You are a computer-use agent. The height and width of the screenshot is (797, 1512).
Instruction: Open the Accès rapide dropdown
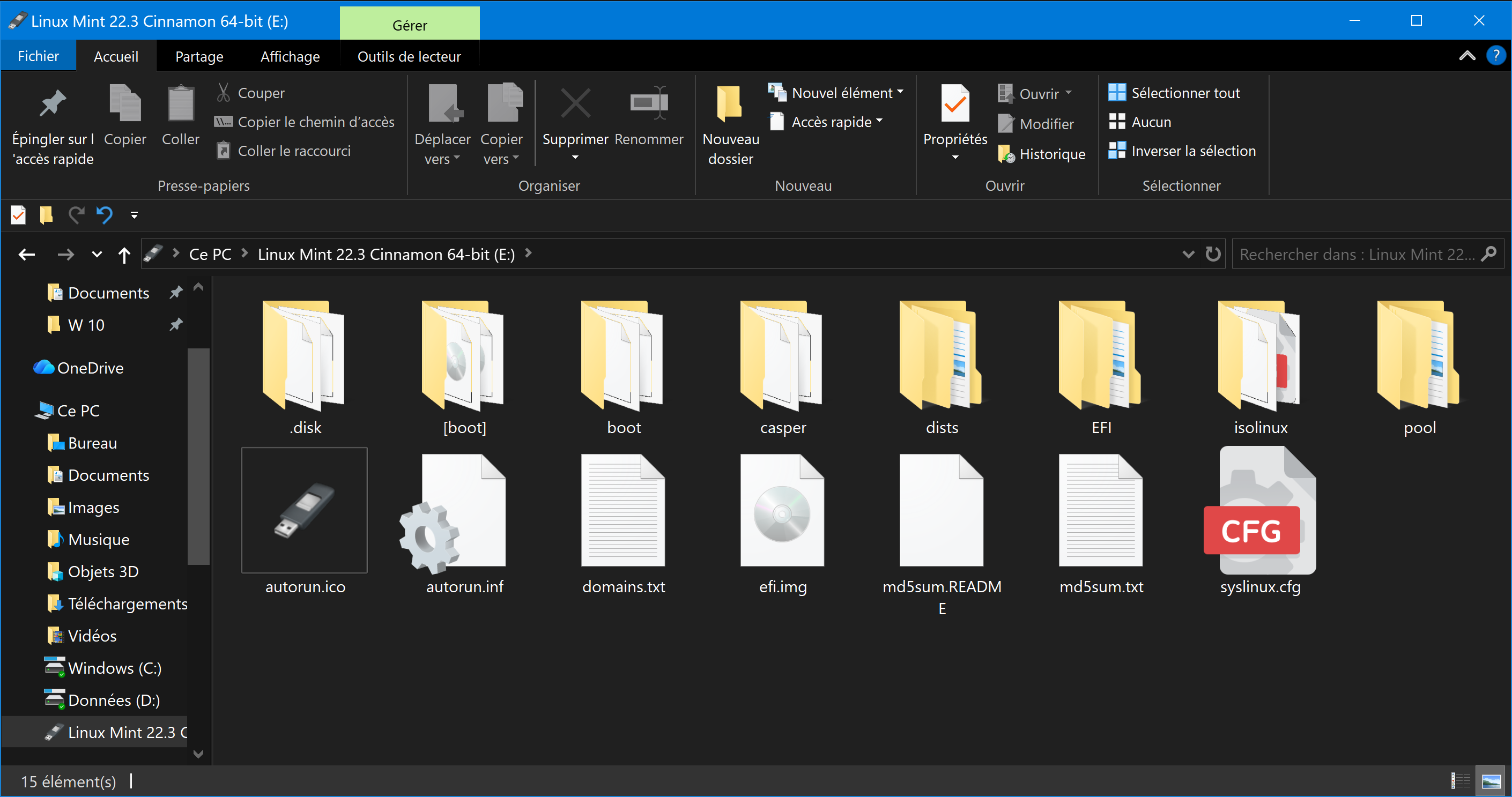point(826,122)
